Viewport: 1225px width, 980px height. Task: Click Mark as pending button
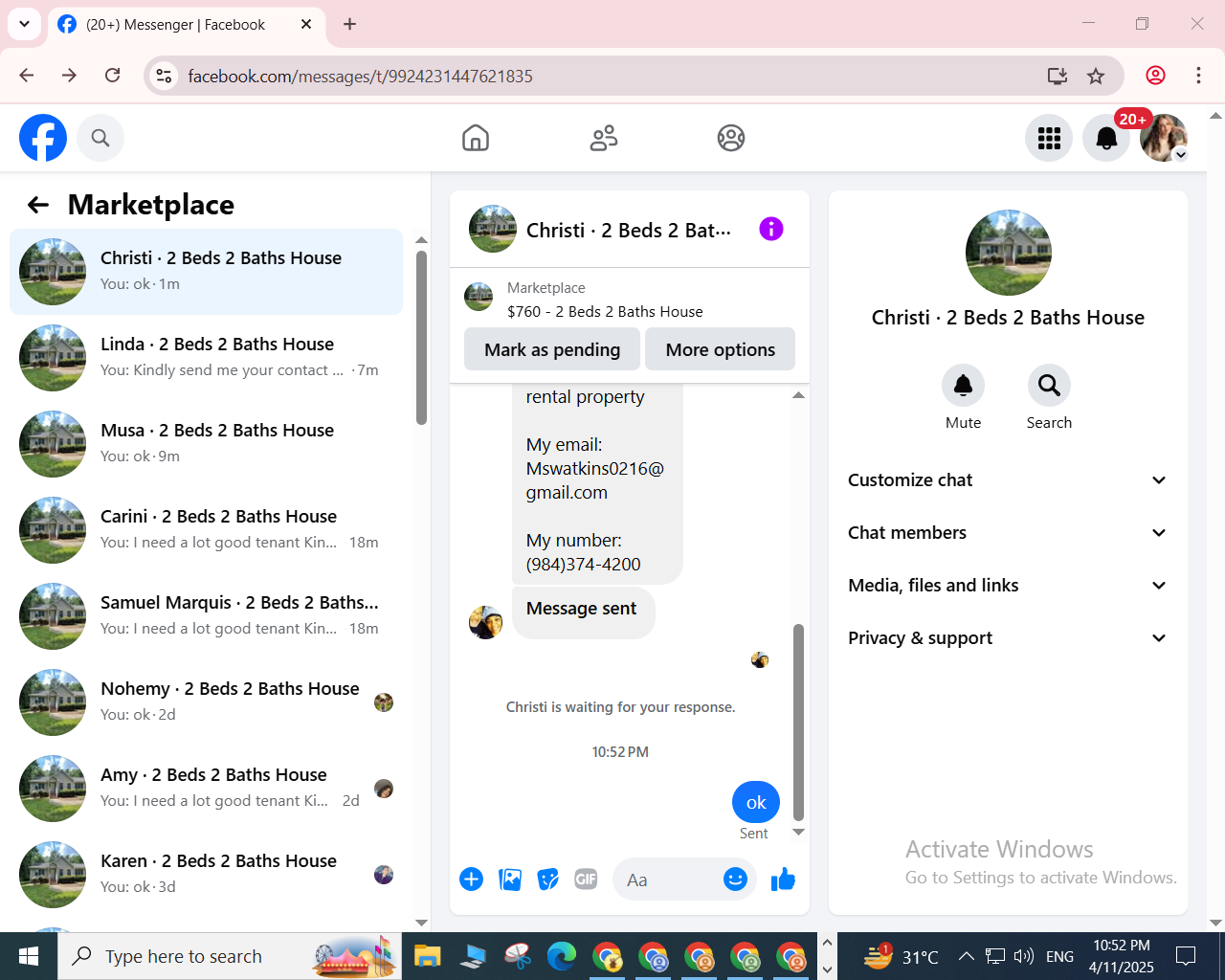pyautogui.click(x=552, y=349)
